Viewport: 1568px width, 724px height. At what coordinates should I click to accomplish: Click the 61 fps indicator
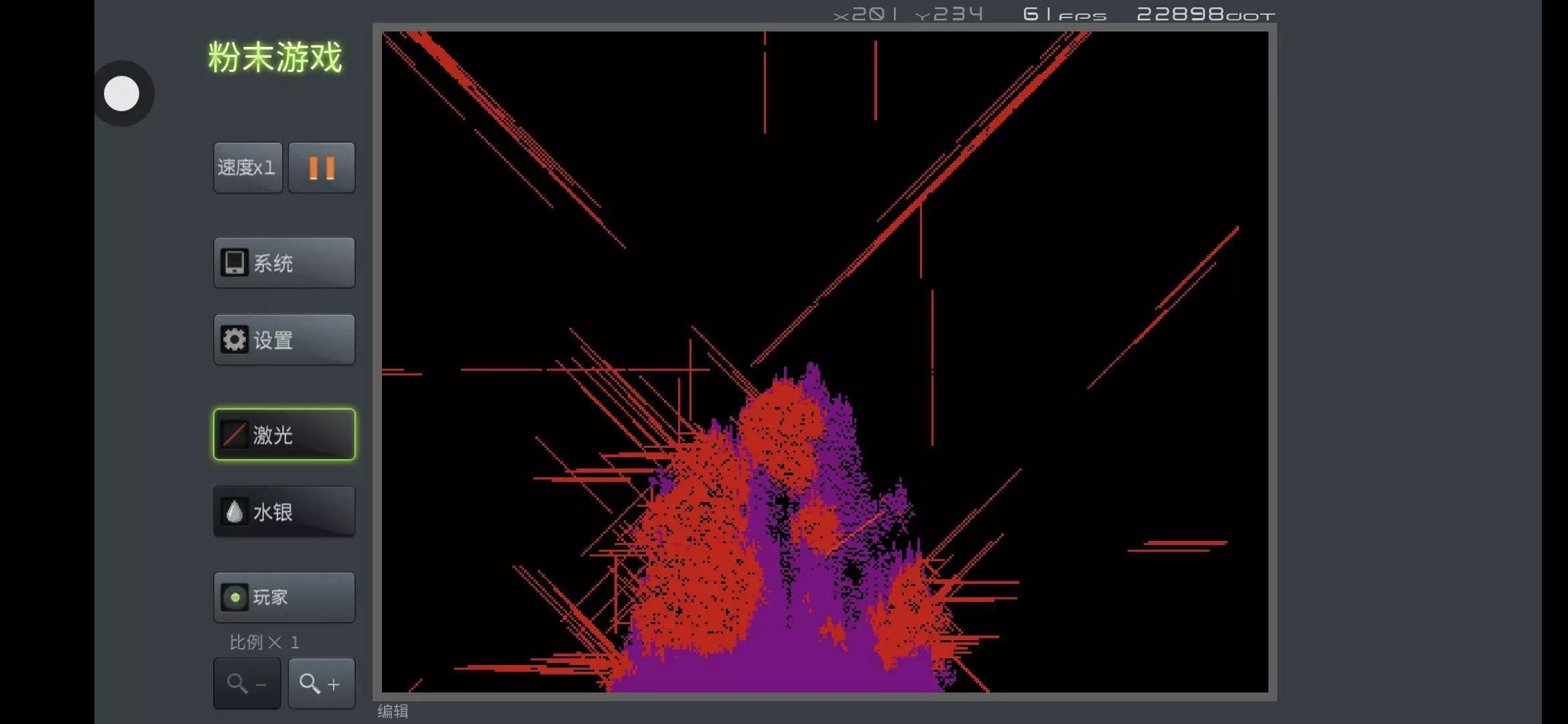tap(1064, 14)
